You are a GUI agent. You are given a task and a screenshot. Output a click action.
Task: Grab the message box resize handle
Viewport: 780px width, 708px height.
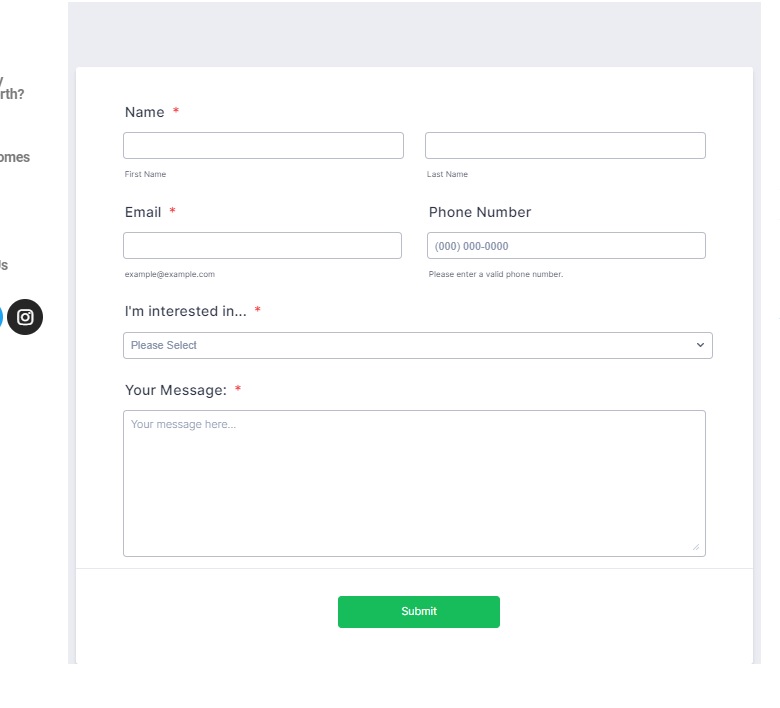click(x=696, y=547)
